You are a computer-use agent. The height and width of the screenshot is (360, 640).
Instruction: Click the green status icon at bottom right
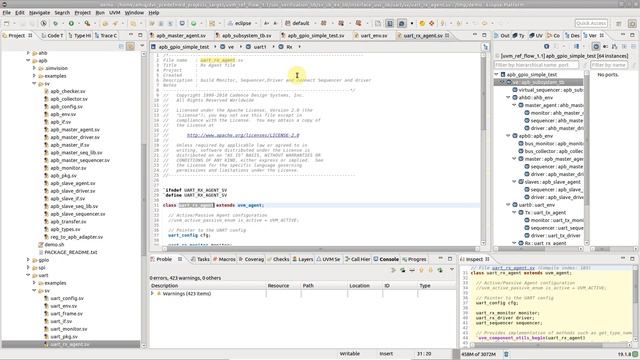(635, 354)
